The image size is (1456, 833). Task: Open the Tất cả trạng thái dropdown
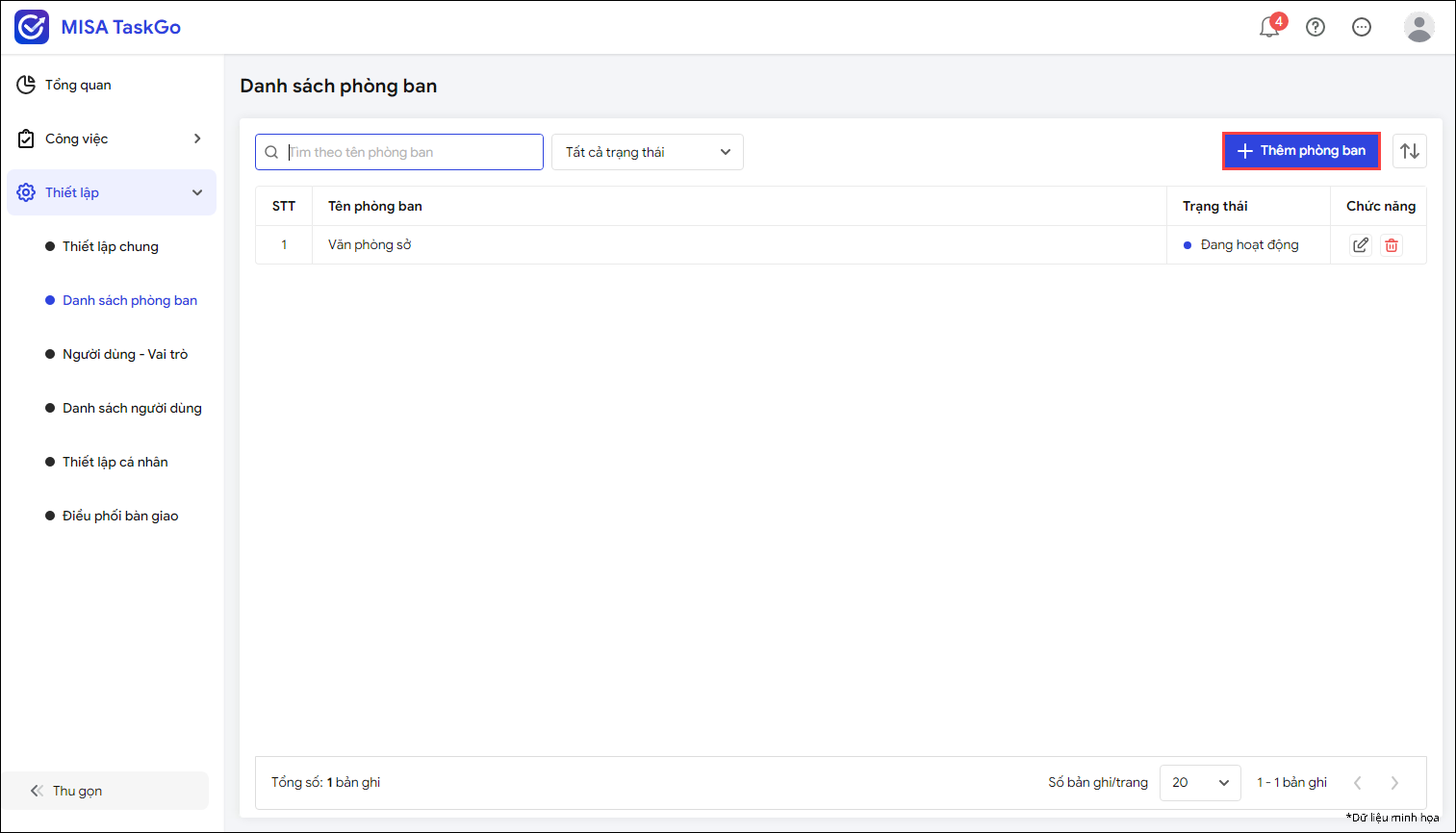coord(648,152)
